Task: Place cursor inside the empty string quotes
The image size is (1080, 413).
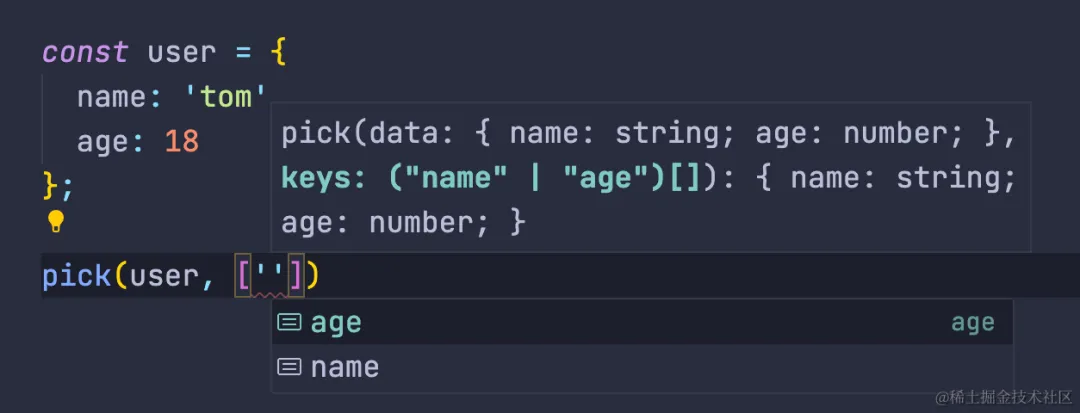Action: (268, 276)
